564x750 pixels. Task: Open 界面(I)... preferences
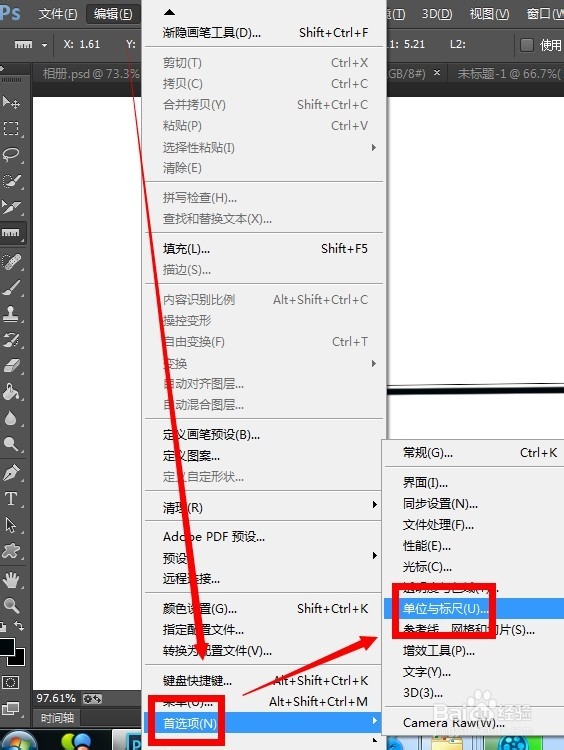[x=474, y=483]
